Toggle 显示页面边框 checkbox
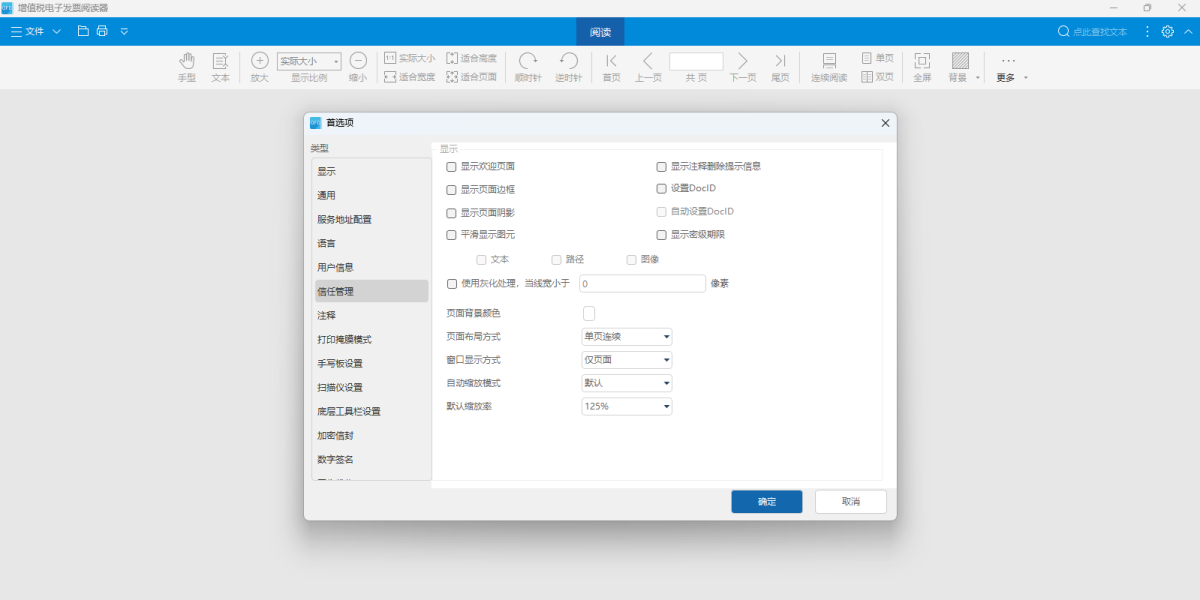Image resolution: width=1200 pixels, height=600 pixels. coord(452,189)
